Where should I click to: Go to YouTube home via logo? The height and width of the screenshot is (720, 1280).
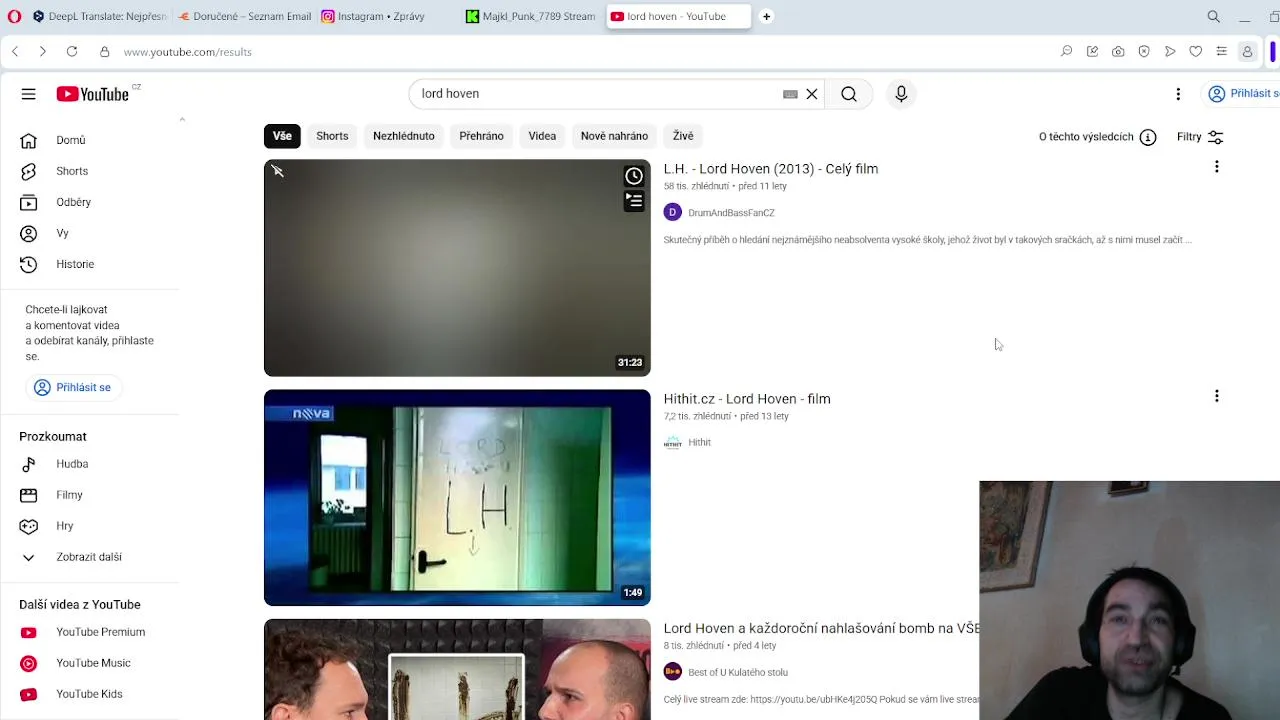[92, 94]
